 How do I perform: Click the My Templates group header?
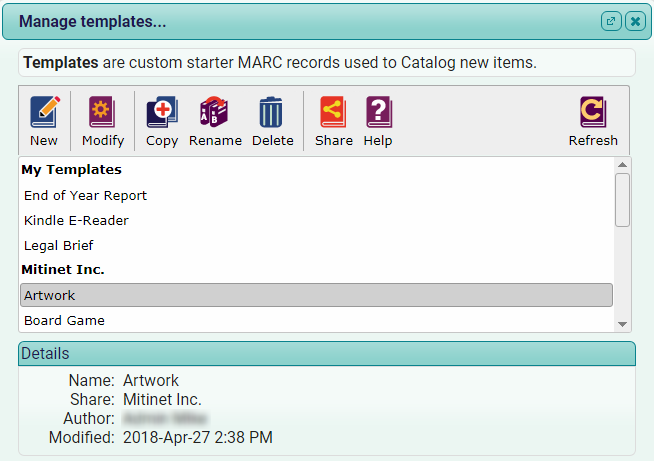[x=71, y=169]
